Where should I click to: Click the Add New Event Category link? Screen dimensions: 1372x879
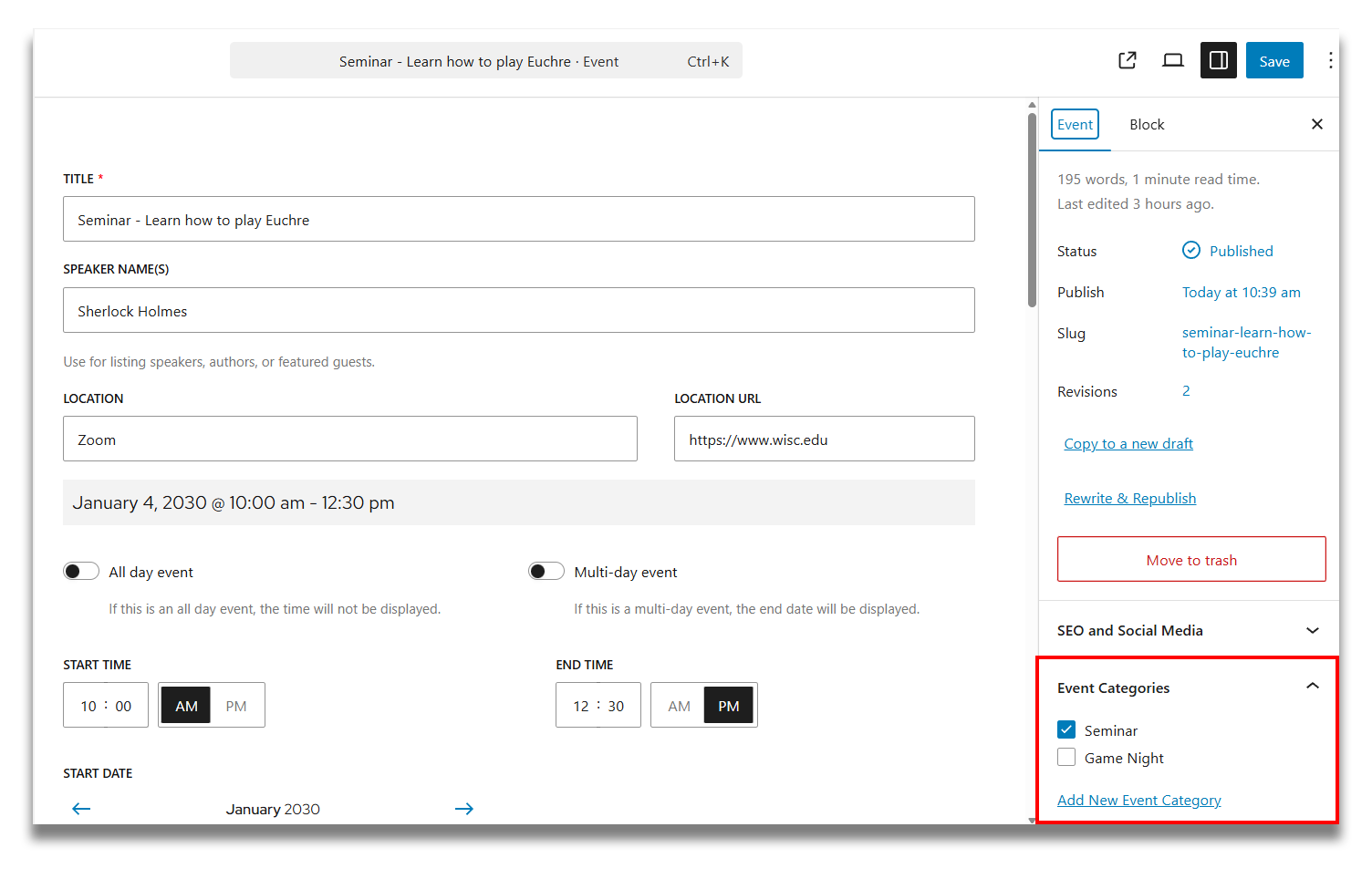pyautogui.click(x=1138, y=800)
